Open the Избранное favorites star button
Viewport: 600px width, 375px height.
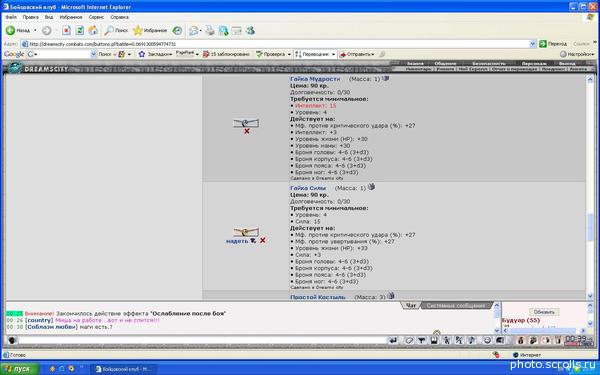(x=150, y=30)
